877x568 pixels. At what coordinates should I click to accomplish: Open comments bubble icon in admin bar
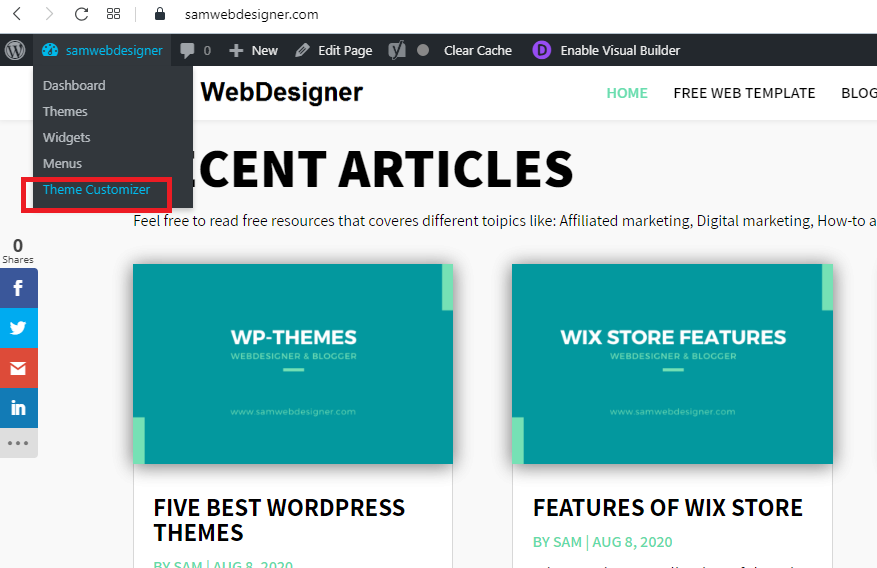click(x=187, y=50)
